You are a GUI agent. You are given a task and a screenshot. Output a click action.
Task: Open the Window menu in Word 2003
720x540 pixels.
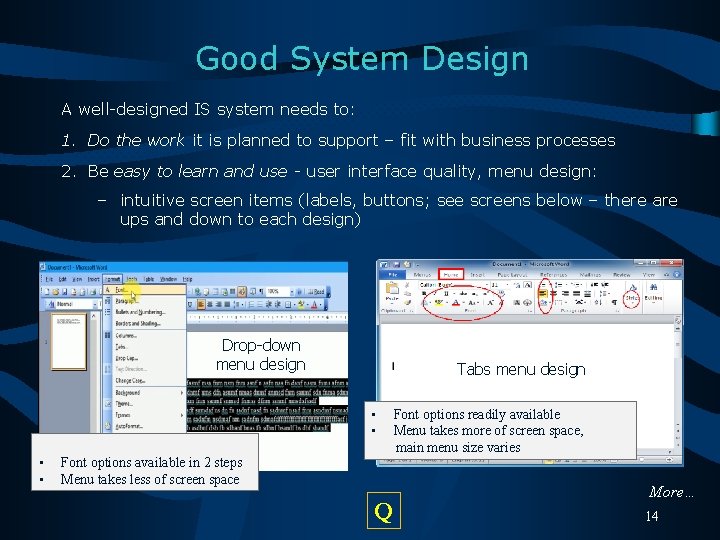pyautogui.click(x=168, y=279)
